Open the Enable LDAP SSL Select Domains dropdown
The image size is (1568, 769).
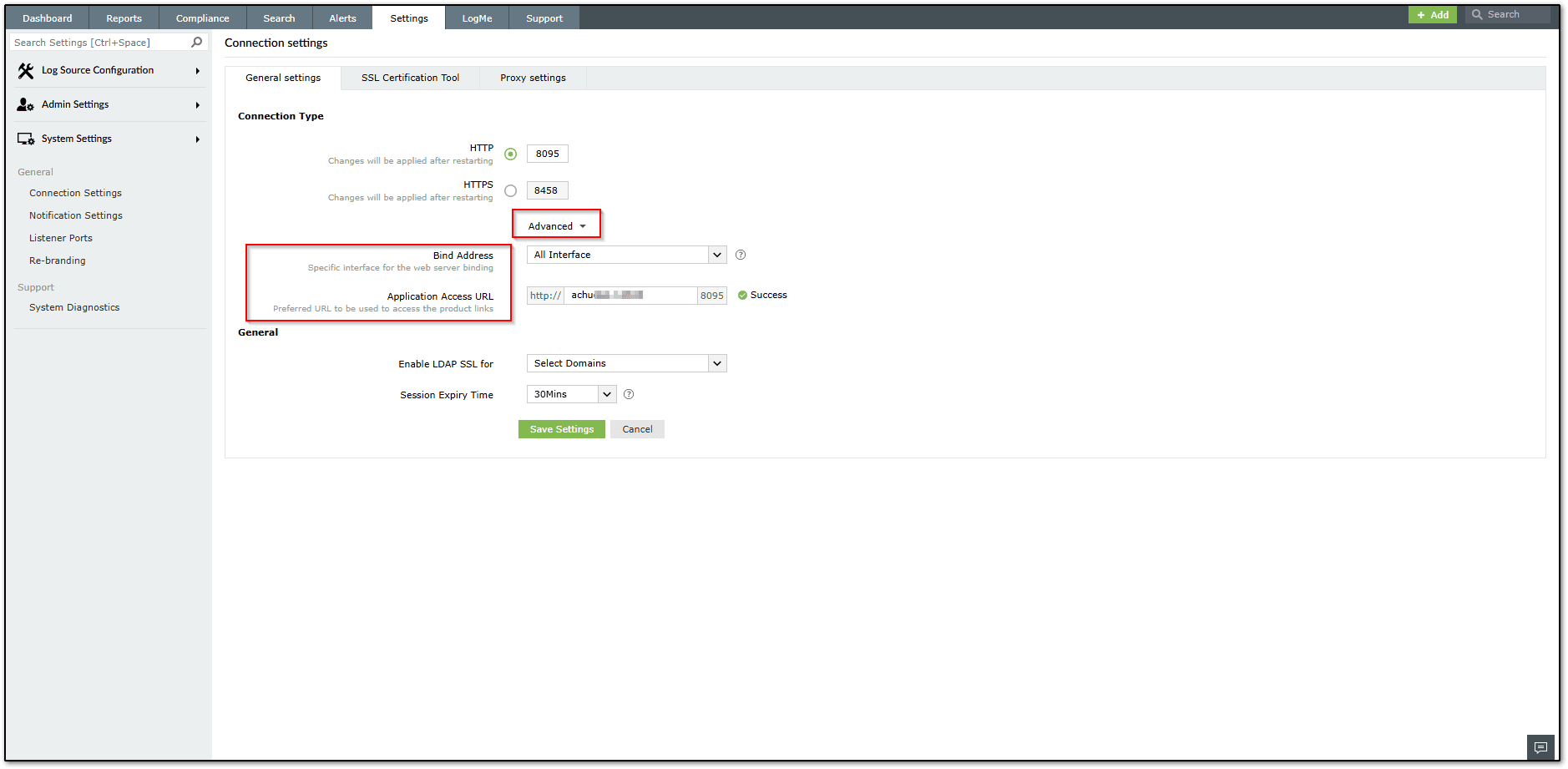click(626, 363)
